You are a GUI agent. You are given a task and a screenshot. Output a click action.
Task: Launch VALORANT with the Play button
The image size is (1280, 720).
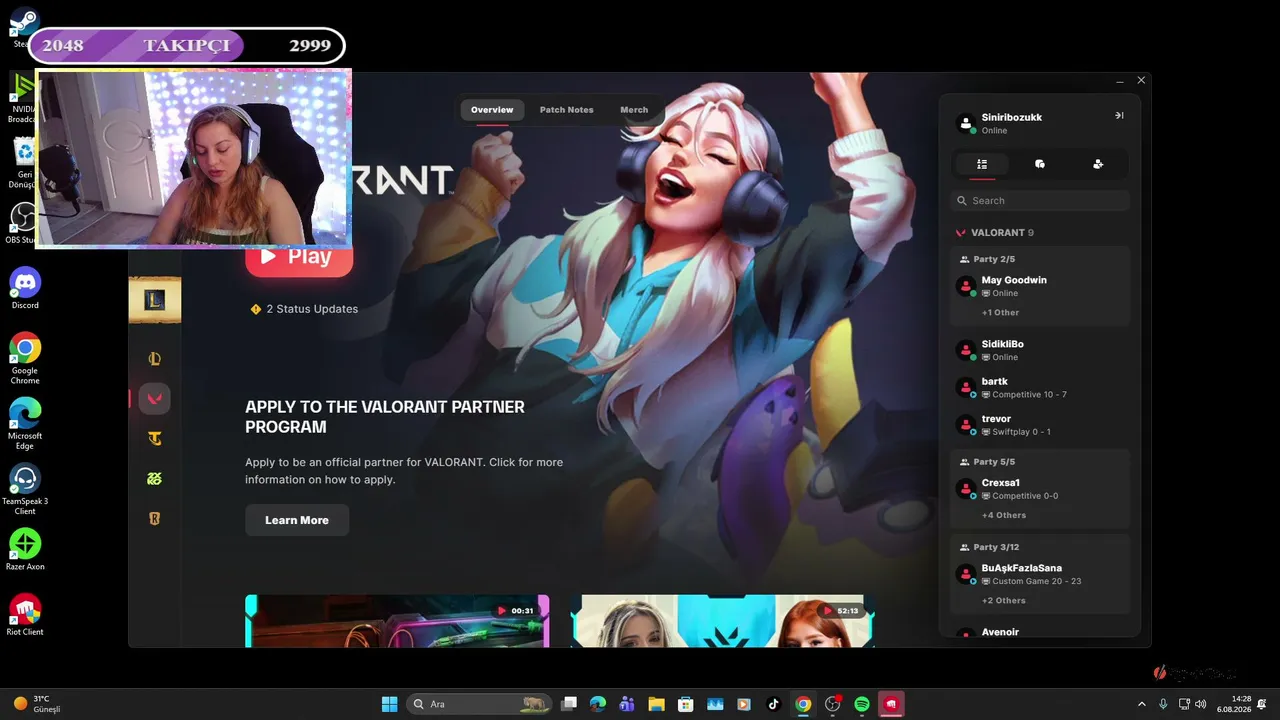point(299,257)
